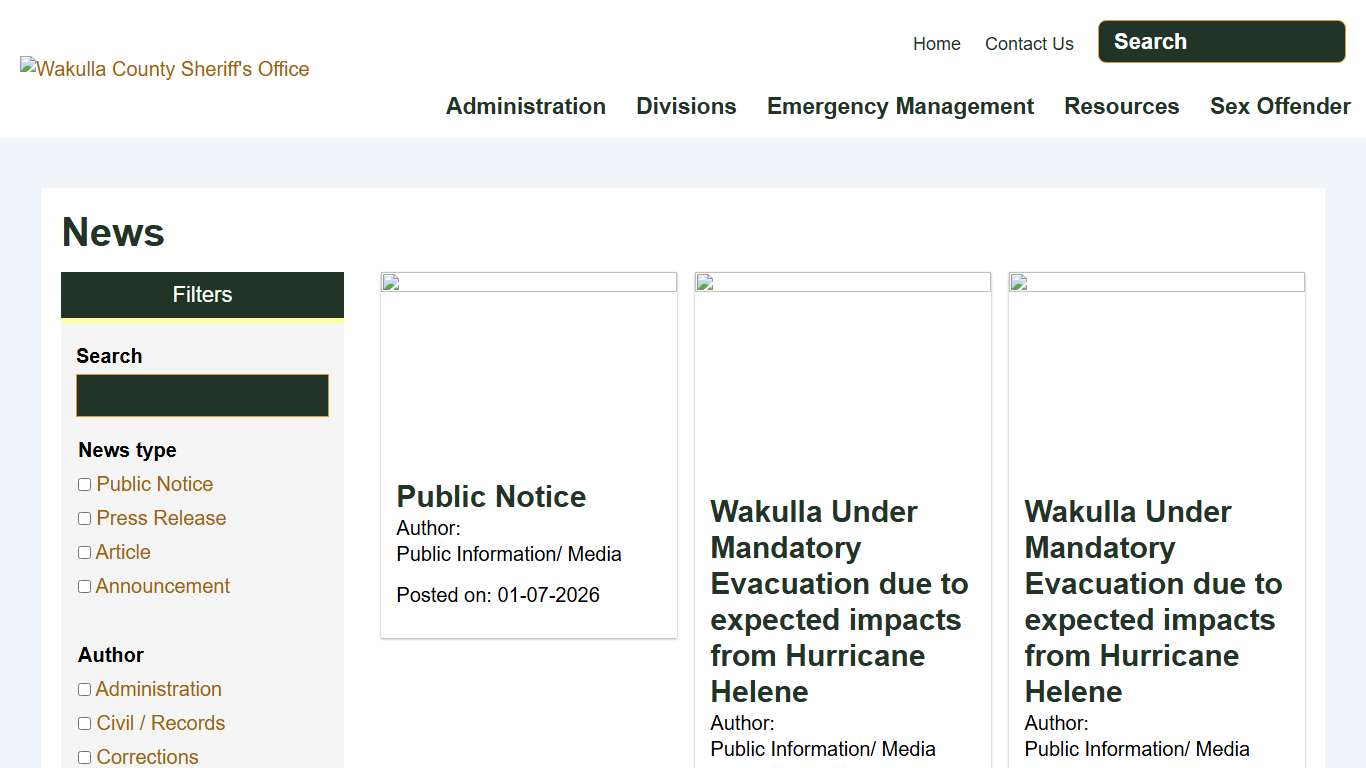Check the Corrections author checkbox
This screenshot has height=768, width=1366.
coord(84,757)
